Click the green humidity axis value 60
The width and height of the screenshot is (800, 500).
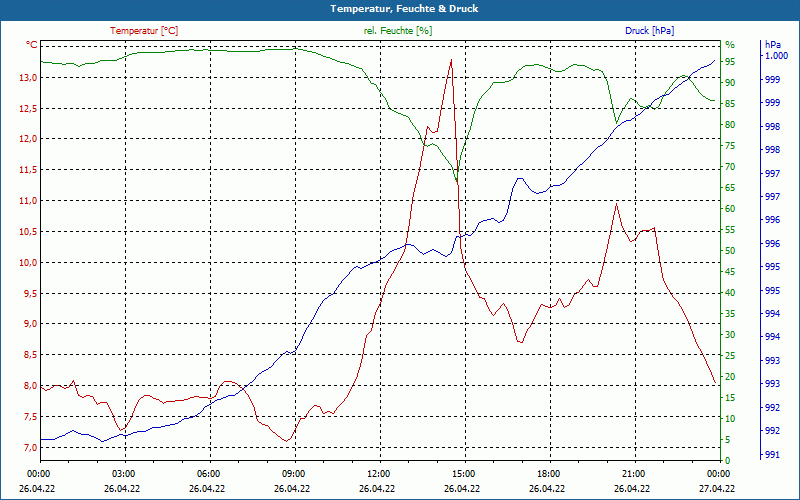click(x=730, y=209)
